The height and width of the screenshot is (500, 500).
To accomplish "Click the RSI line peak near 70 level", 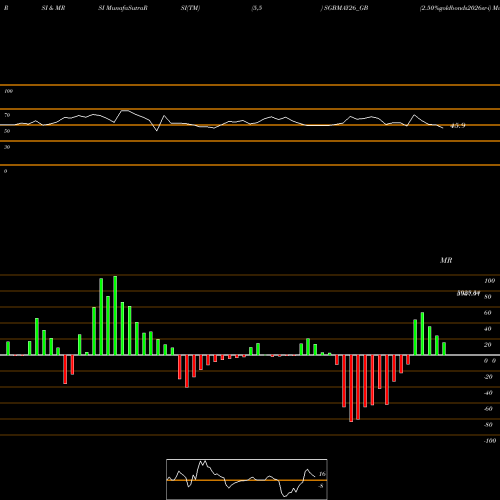I will click(x=124, y=110).
